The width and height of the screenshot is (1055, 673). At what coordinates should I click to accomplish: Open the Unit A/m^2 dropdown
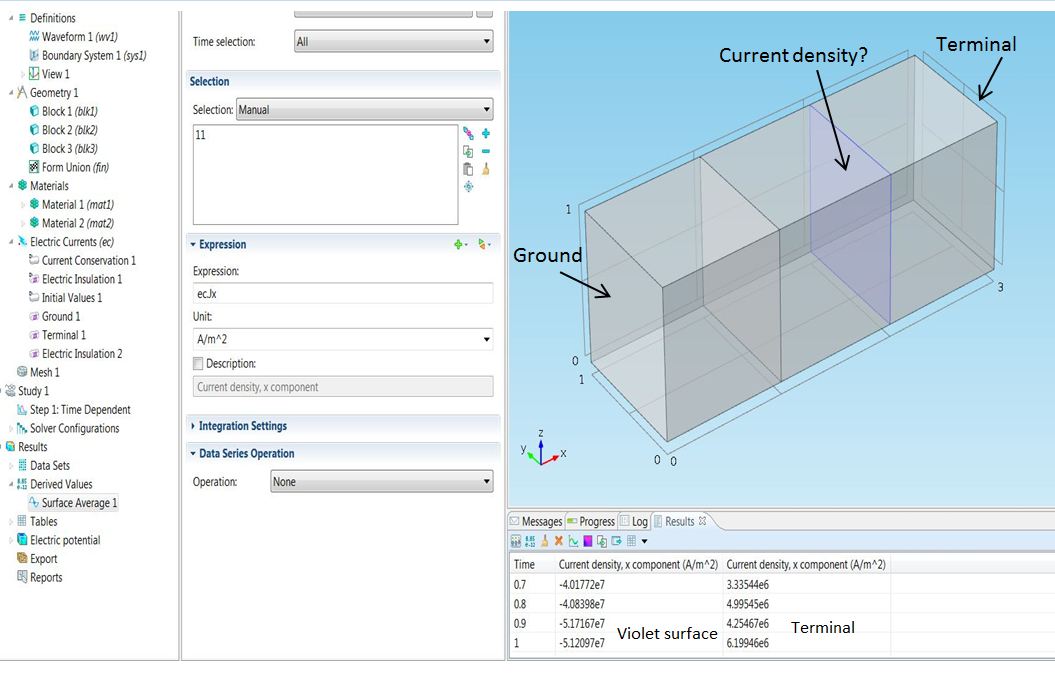pos(342,339)
